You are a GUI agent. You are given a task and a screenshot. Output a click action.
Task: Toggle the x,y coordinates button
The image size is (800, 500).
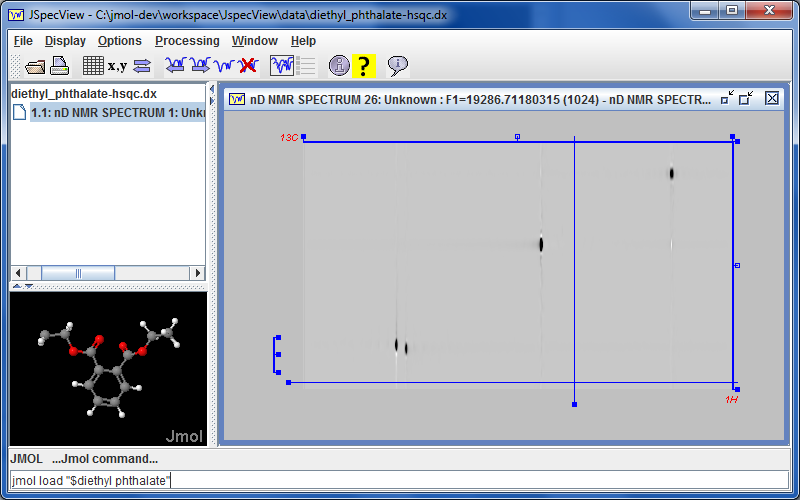tap(117, 66)
